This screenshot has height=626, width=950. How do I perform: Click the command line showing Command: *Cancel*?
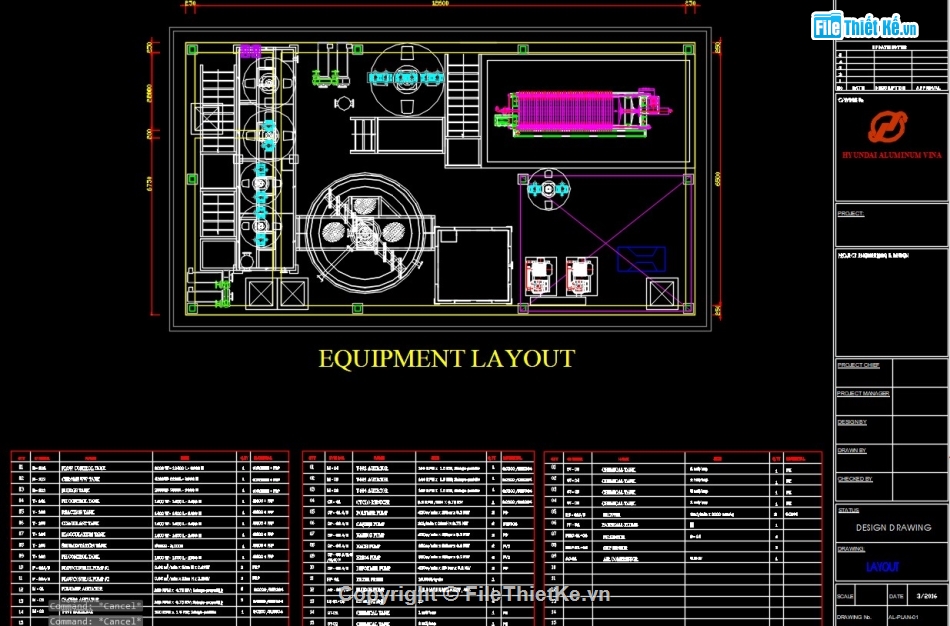coord(97,617)
